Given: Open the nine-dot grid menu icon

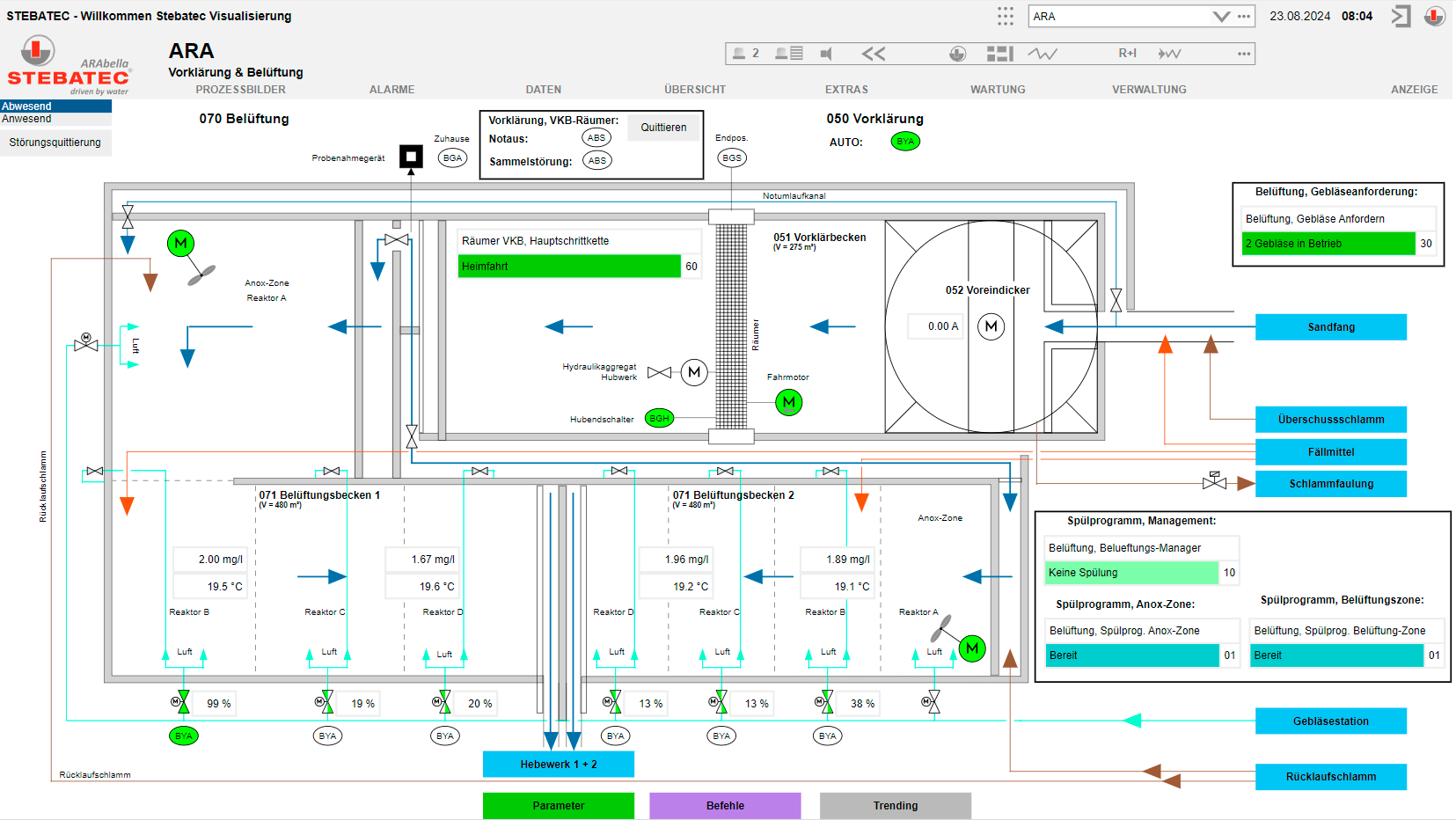Looking at the screenshot, I should coord(1005,16).
